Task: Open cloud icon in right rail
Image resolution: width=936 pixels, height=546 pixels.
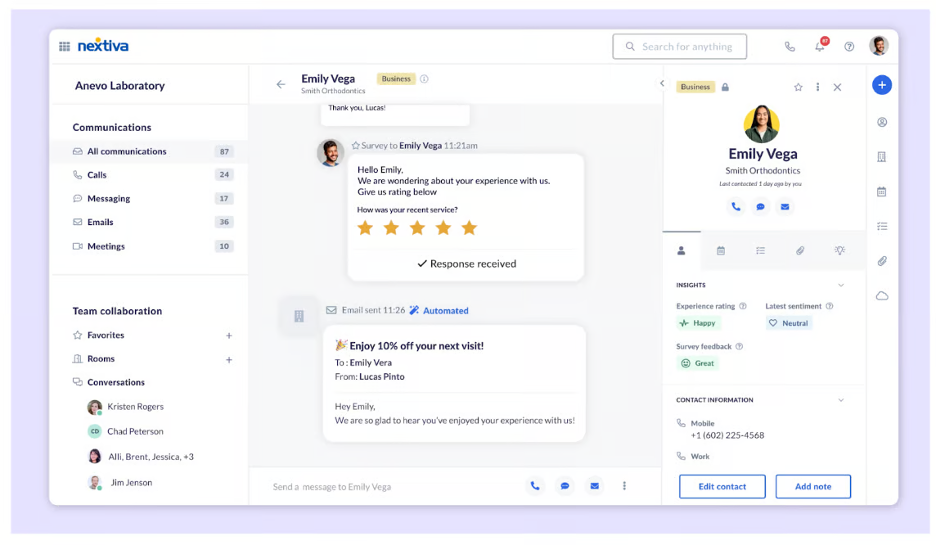Action: (882, 296)
